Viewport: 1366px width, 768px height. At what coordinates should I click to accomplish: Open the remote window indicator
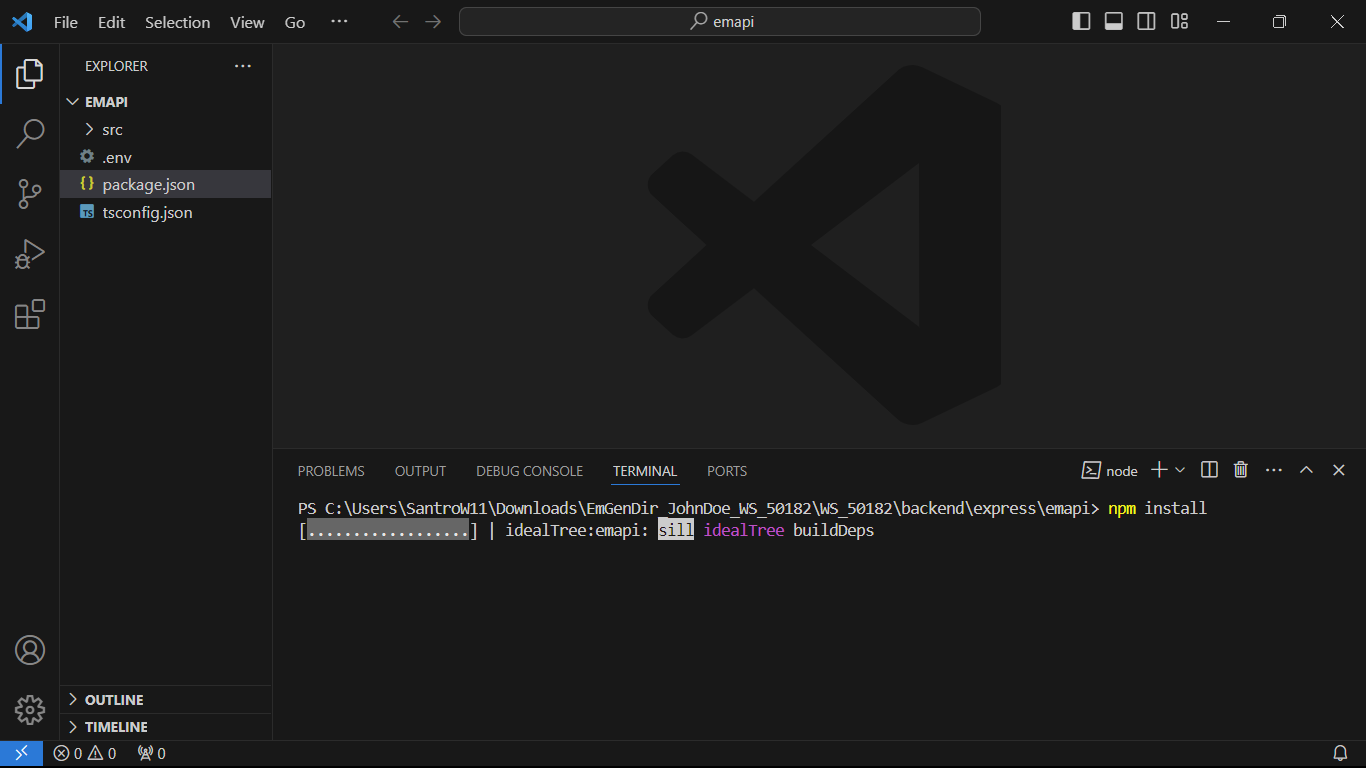pos(21,753)
